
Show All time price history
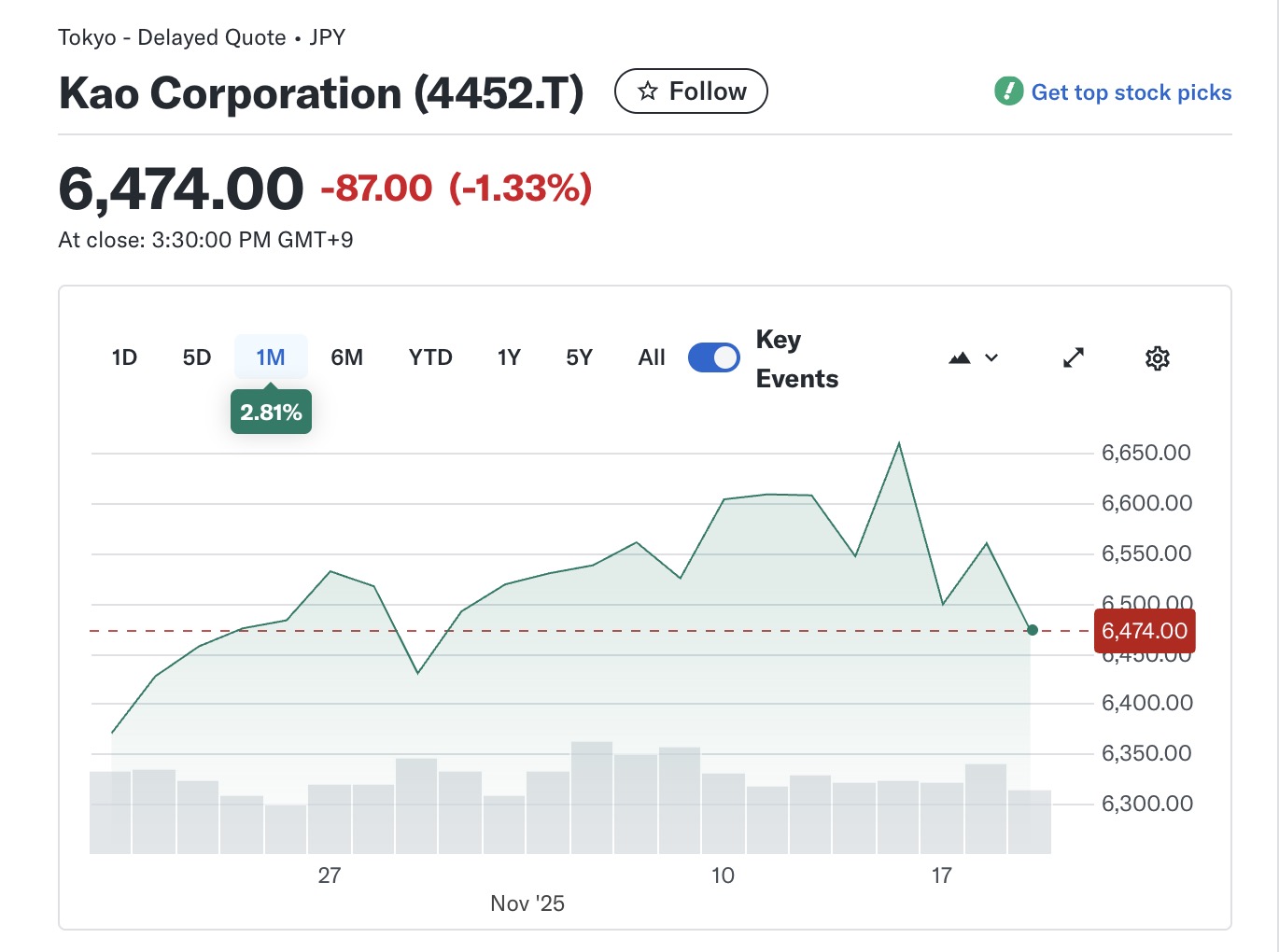(x=652, y=358)
